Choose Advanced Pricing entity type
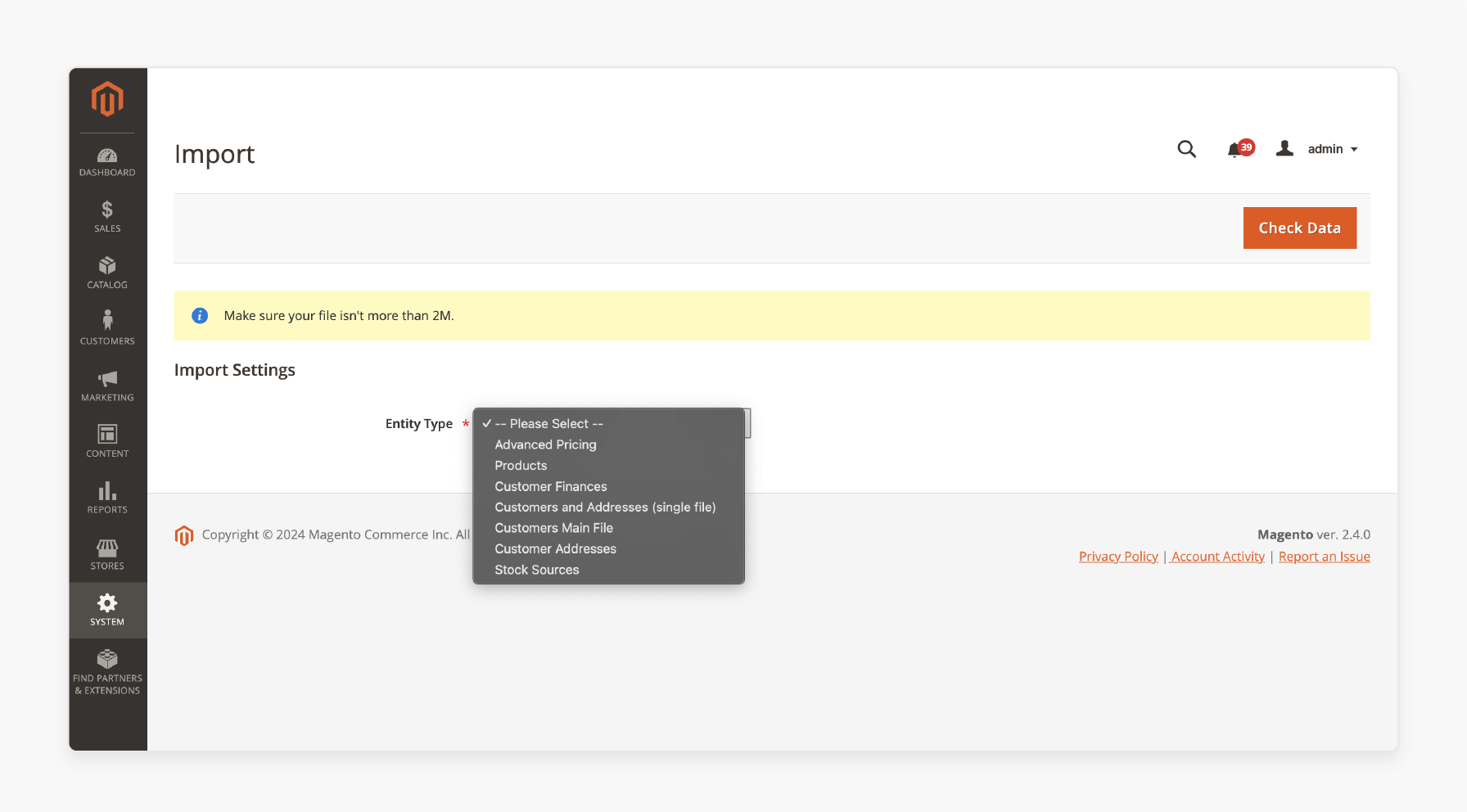Viewport: 1467px width, 812px height. coord(608,444)
